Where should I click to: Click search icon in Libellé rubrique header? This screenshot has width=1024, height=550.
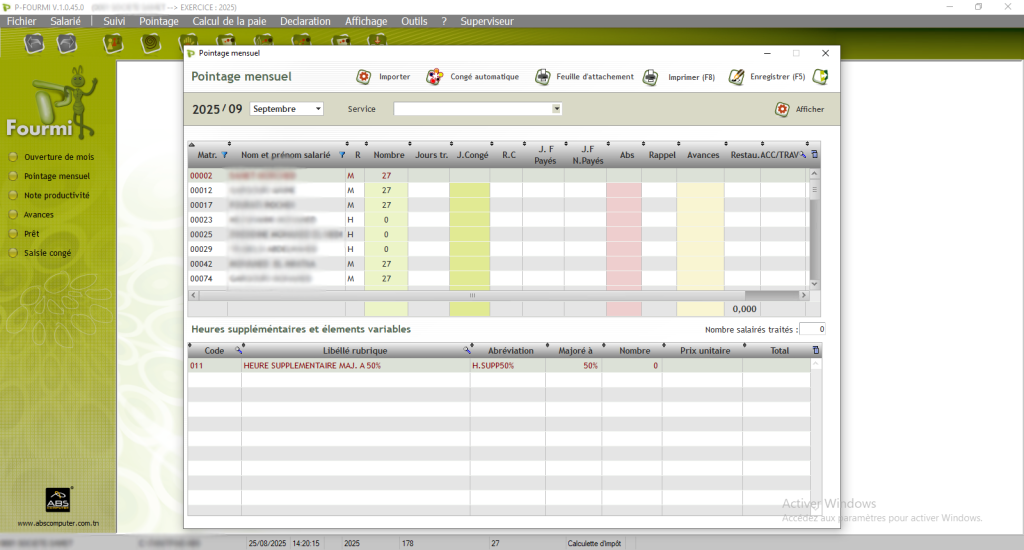(466, 351)
